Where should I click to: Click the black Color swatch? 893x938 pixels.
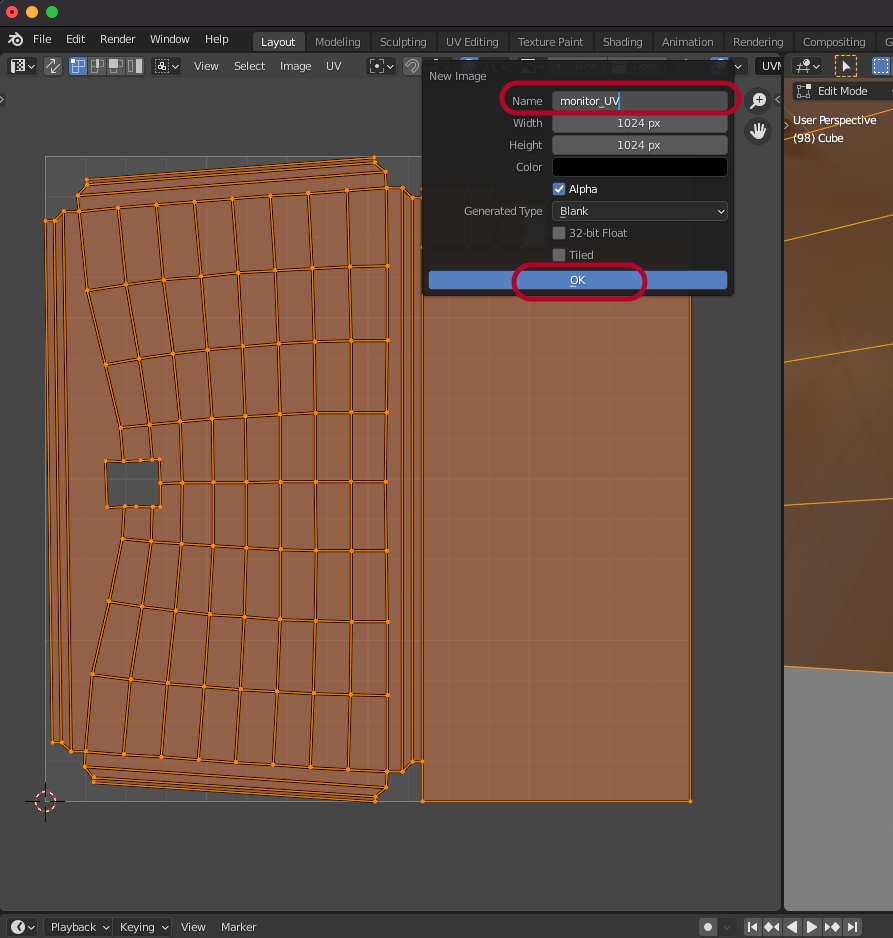click(x=640, y=167)
